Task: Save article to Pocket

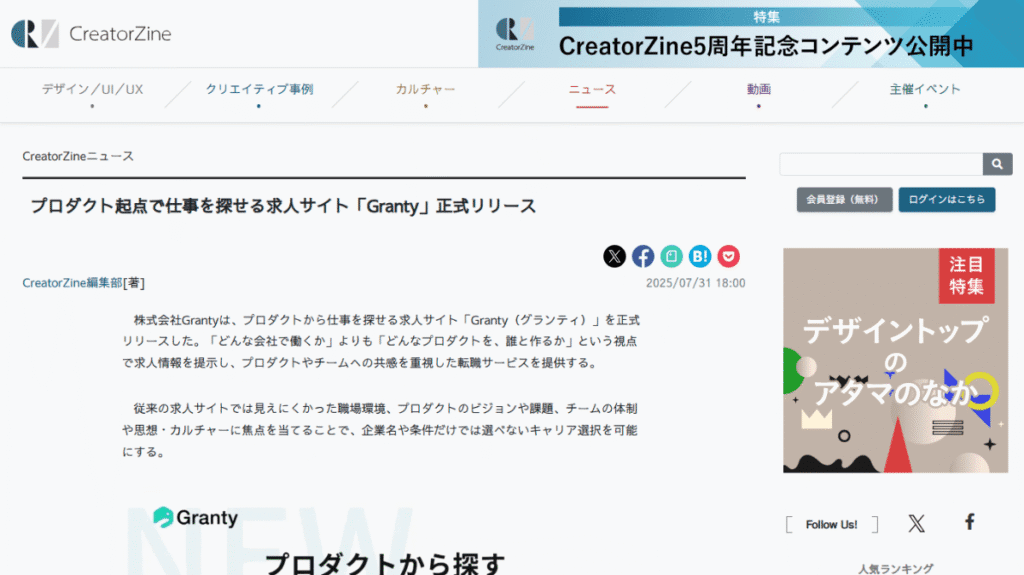Action: 729,256
